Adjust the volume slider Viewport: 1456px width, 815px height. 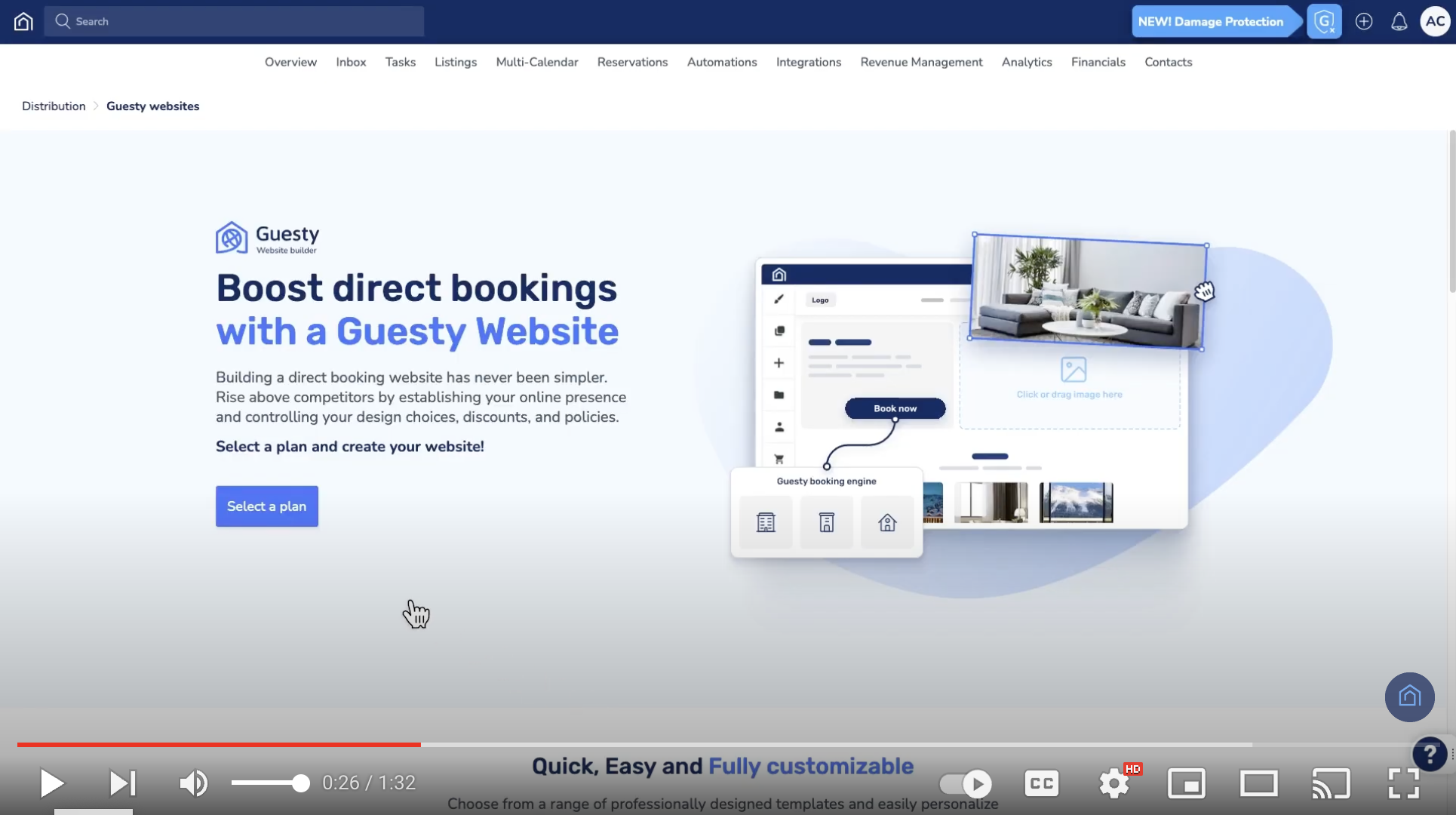[270, 783]
